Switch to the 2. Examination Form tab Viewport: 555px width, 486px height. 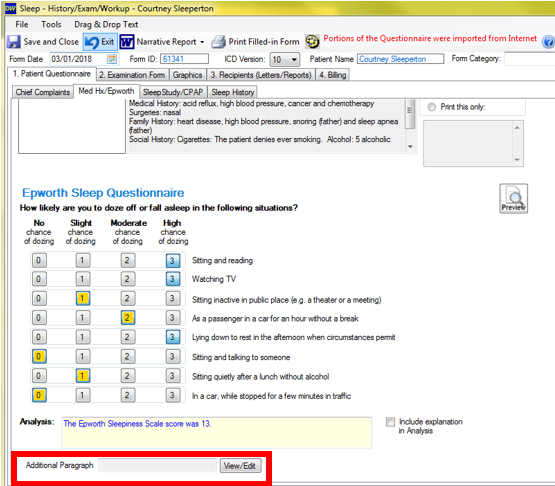(x=132, y=75)
